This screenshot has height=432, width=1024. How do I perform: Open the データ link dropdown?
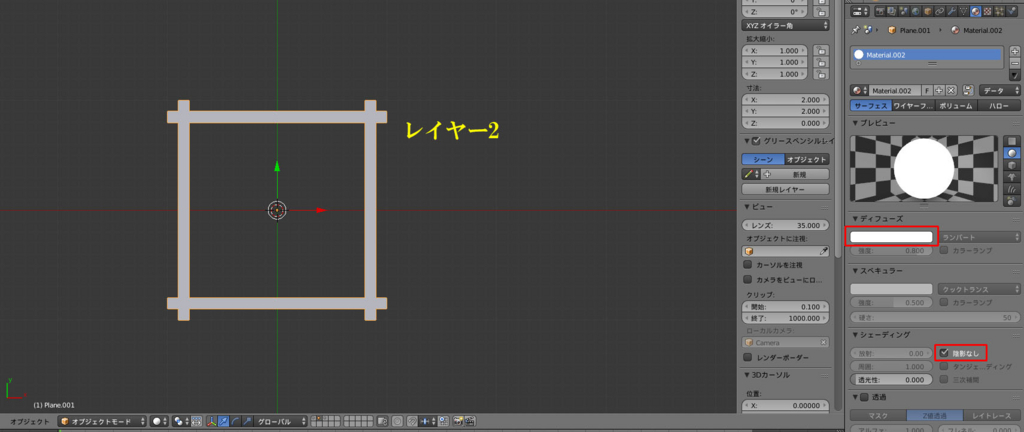pos(1000,91)
